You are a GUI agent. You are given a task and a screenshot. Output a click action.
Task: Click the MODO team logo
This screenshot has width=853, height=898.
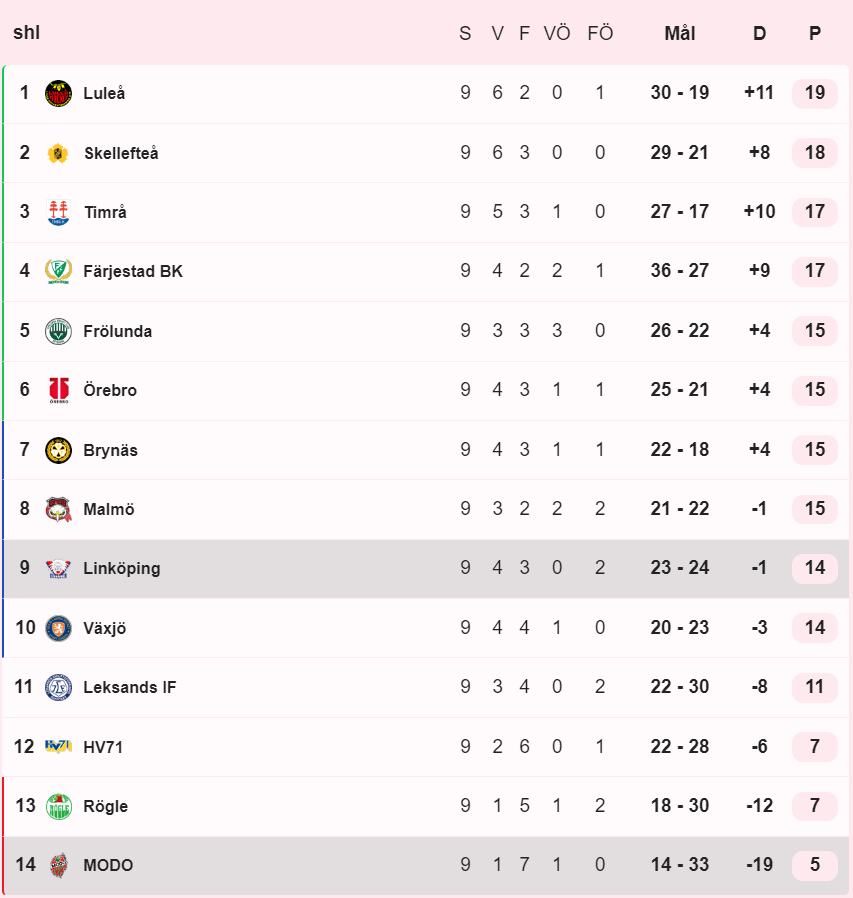pyautogui.click(x=58, y=865)
